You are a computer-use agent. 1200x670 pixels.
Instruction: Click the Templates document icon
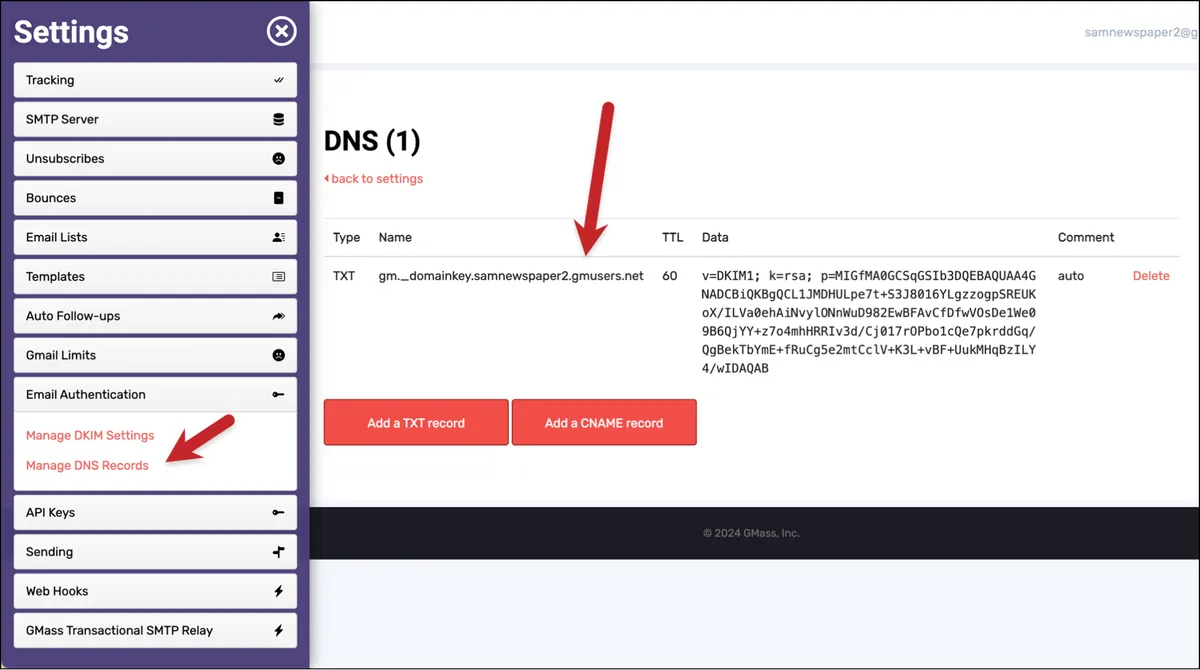coord(279,277)
